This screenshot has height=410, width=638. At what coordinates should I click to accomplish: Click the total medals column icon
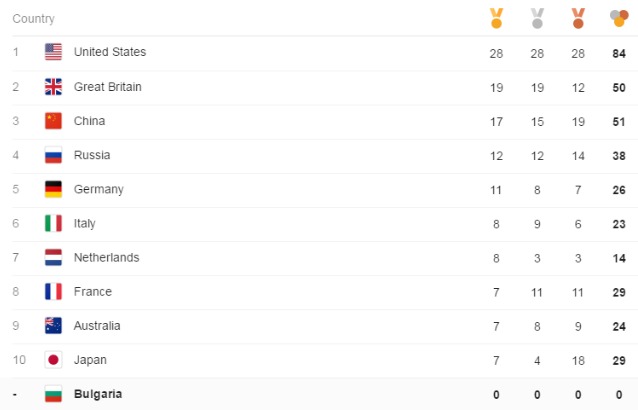pyautogui.click(x=619, y=18)
